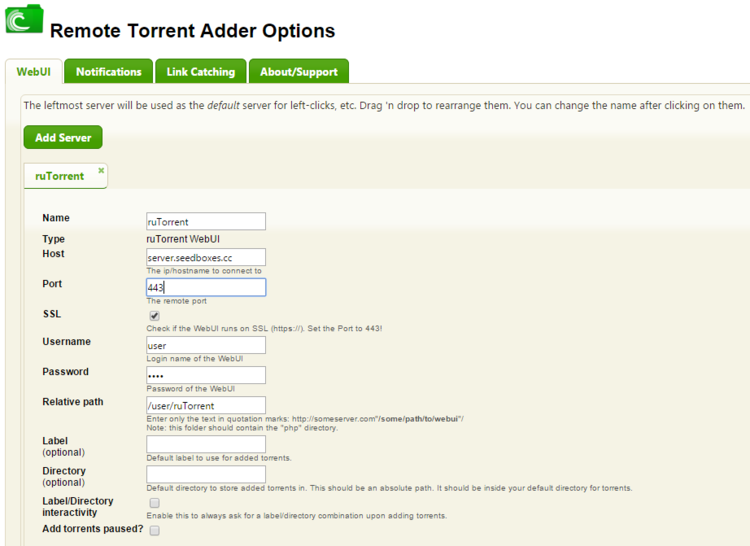
Task: Click the green Remote Torrent Adder logo icon
Action: (24, 19)
